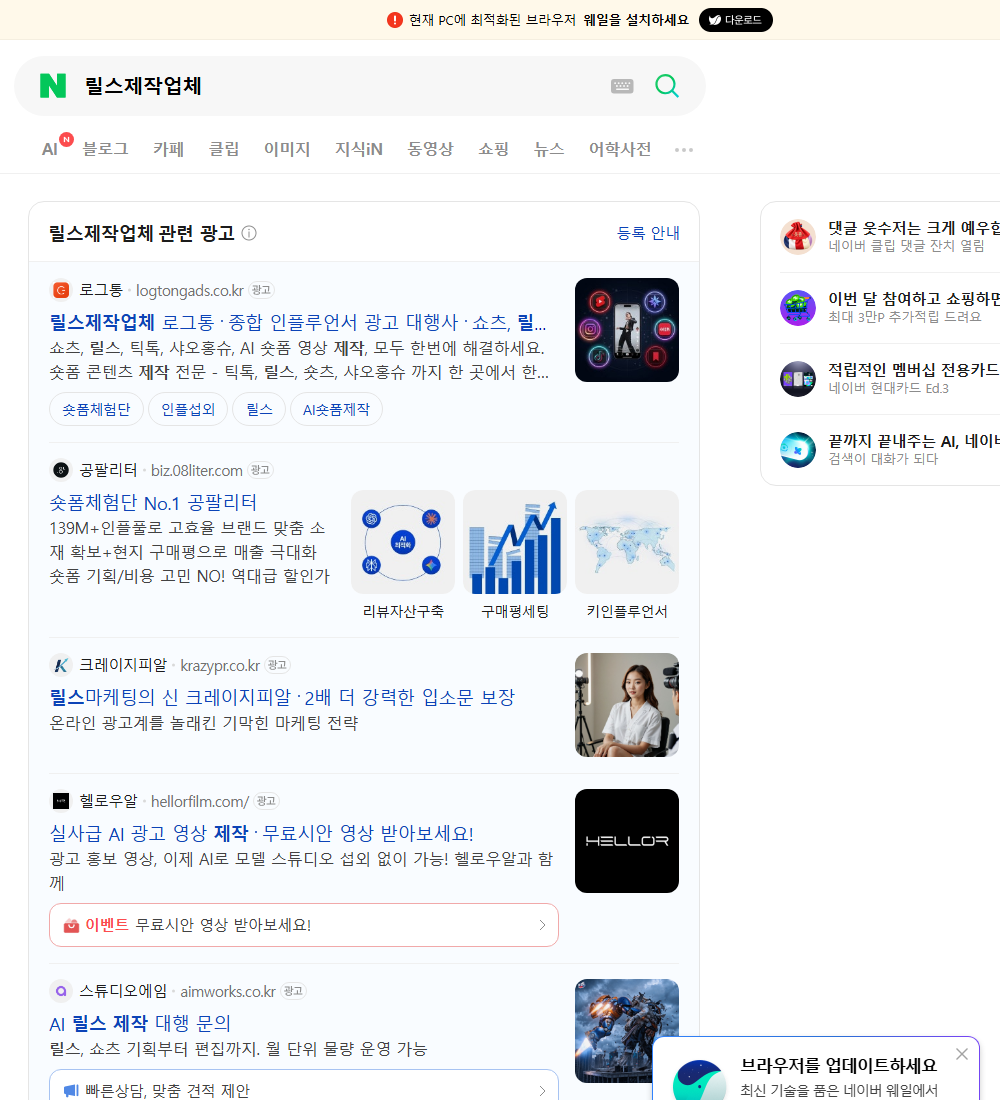Click the card icon beside 적립적인 멤버십 전용카드
The image size is (1000, 1100).
tap(798, 379)
